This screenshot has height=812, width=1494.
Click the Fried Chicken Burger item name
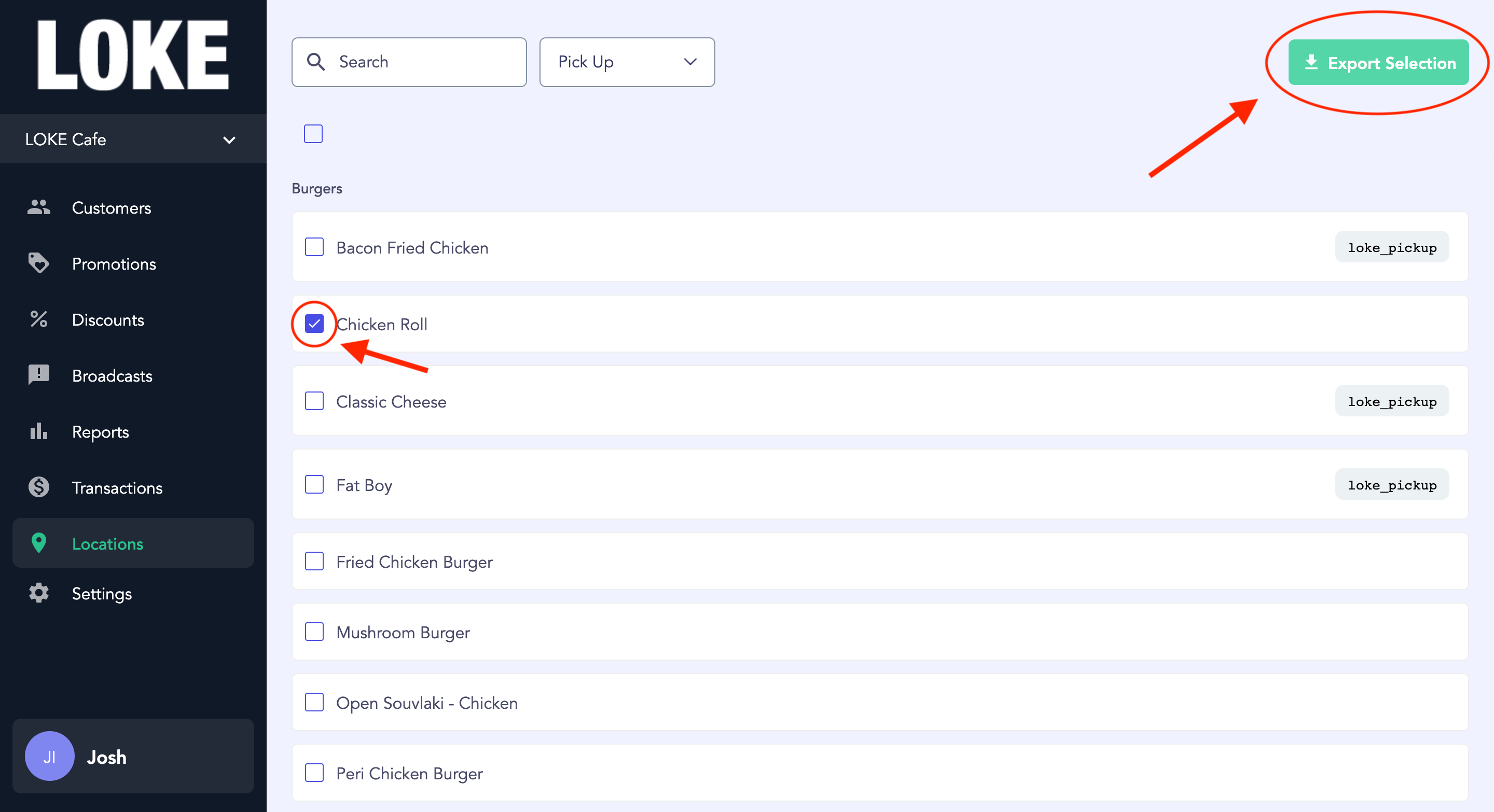click(414, 562)
